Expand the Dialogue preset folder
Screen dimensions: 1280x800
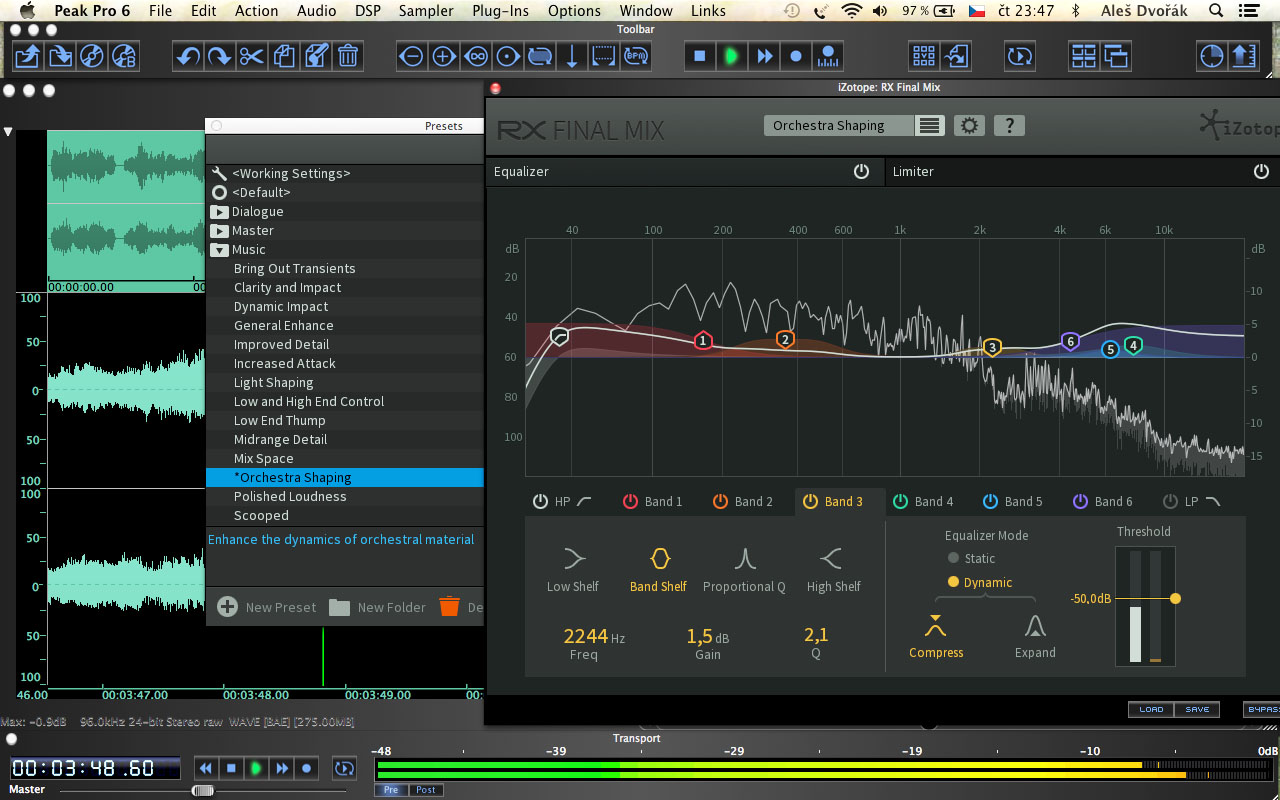(219, 212)
